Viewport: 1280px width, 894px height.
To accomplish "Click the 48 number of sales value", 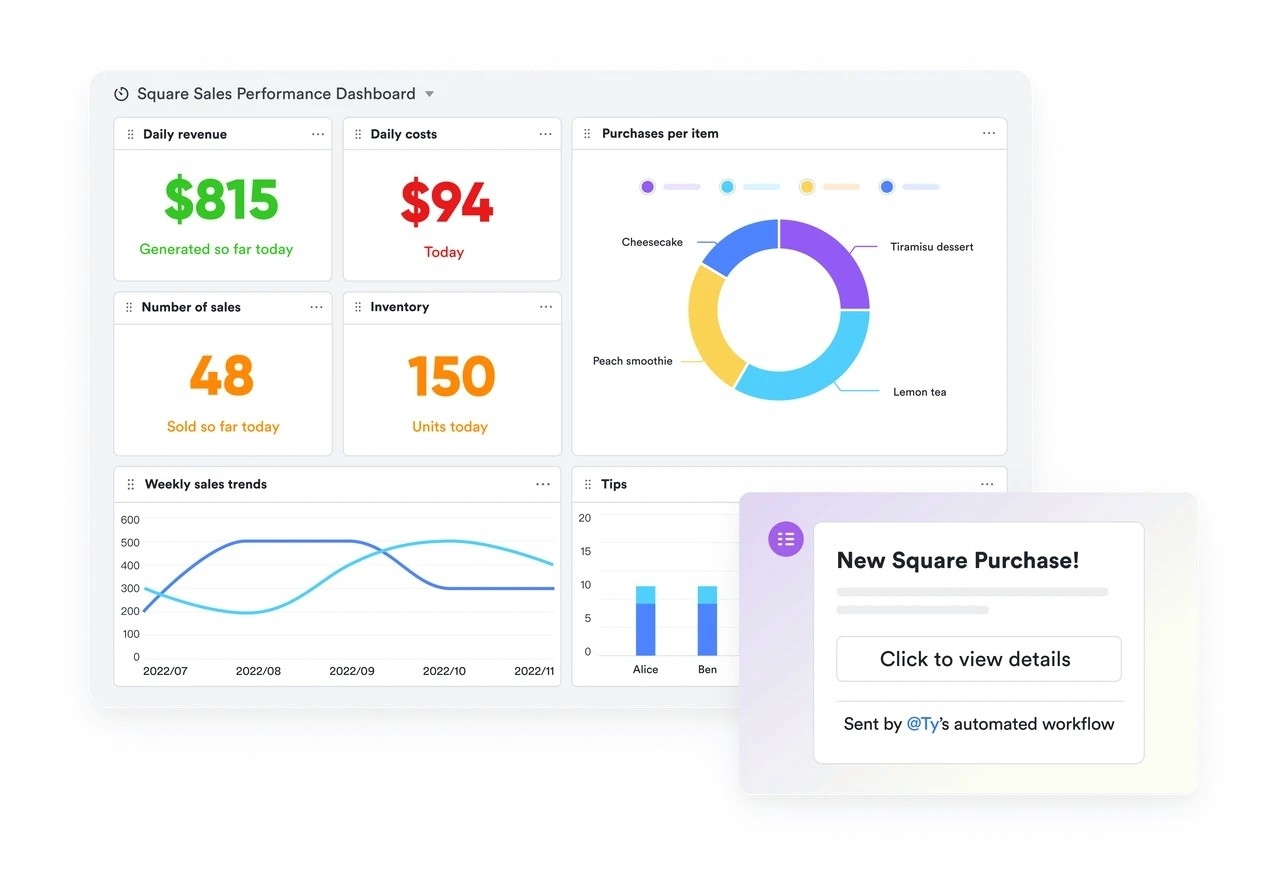I will coord(222,376).
